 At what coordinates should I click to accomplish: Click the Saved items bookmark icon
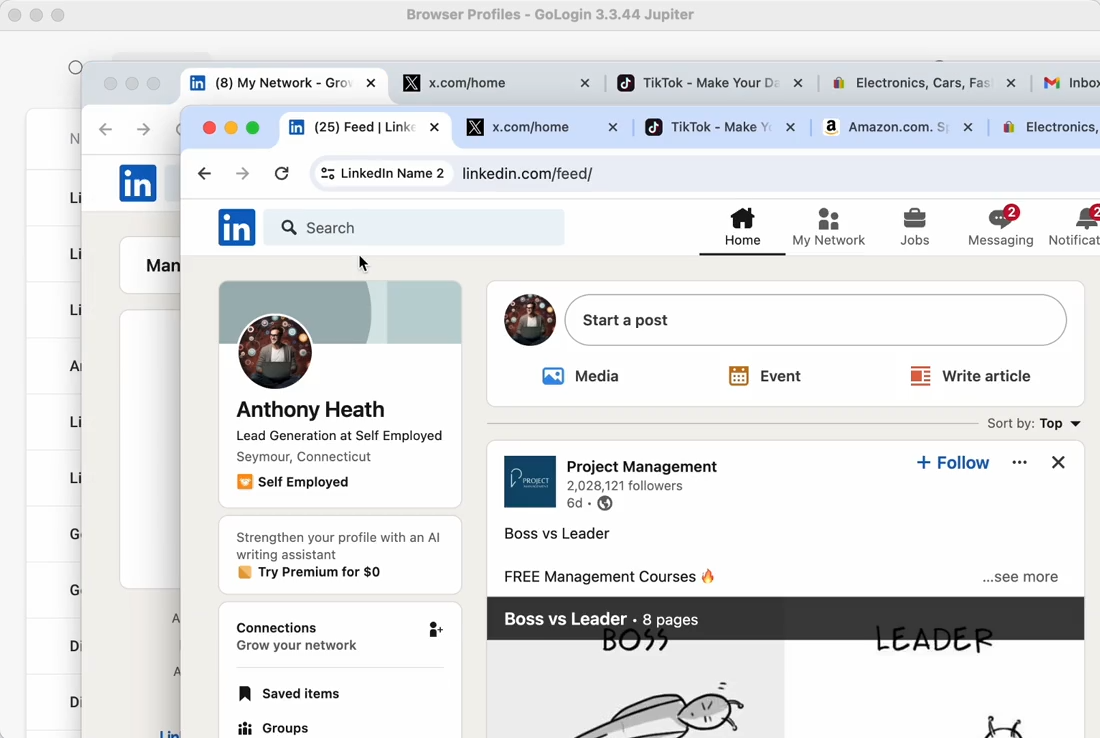(x=245, y=694)
